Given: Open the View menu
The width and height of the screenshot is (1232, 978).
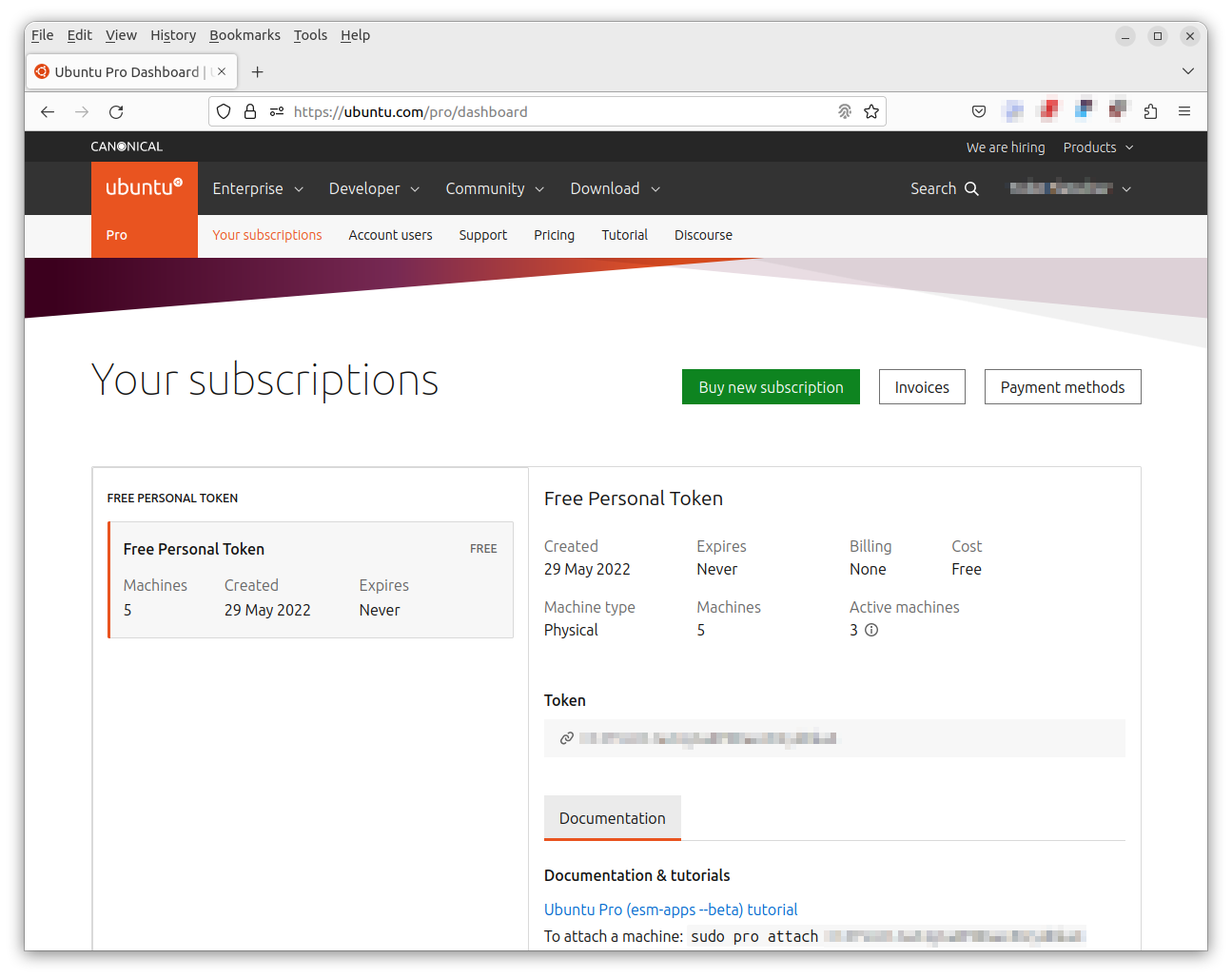Looking at the screenshot, I should 121,35.
